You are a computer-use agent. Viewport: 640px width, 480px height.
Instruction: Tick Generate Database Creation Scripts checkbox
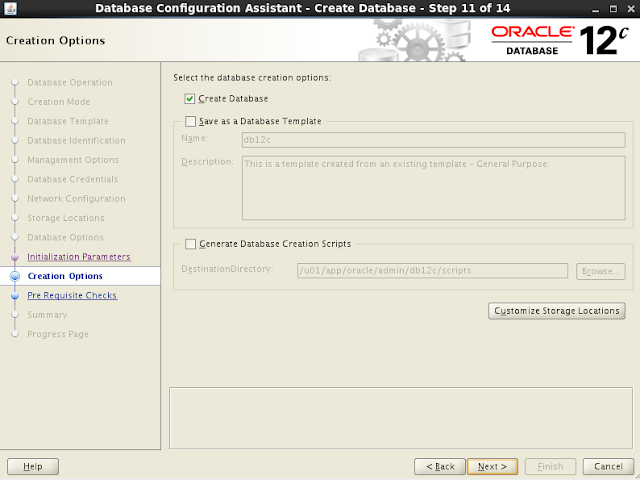click(x=190, y=244)
